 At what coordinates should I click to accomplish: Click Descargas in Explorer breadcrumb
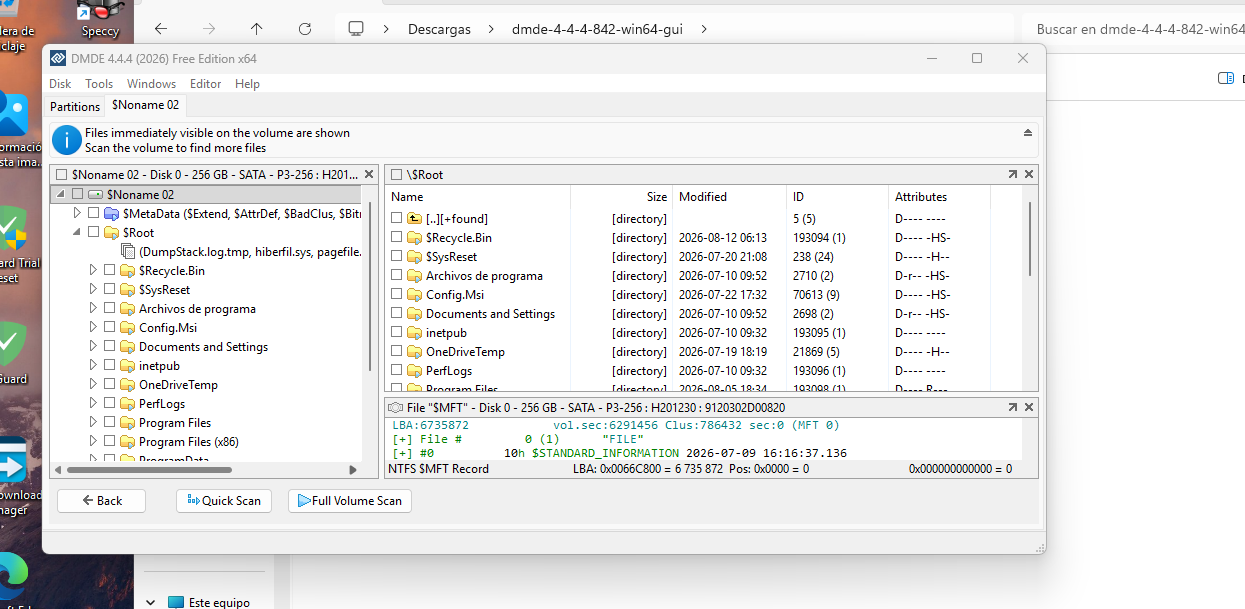pyautogui.click(x=439, y=29)
